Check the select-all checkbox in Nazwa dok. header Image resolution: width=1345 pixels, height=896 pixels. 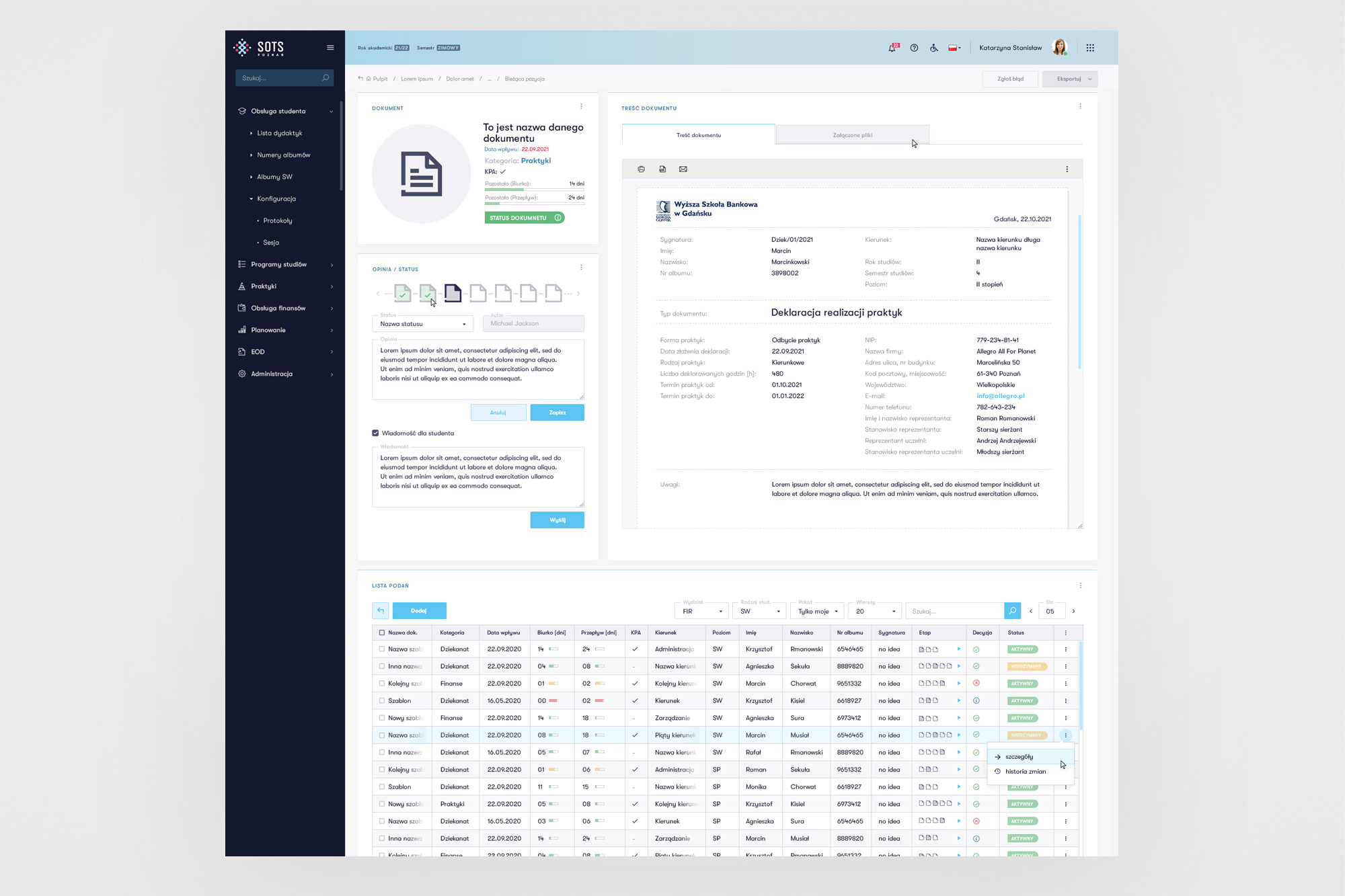(382, 633)
